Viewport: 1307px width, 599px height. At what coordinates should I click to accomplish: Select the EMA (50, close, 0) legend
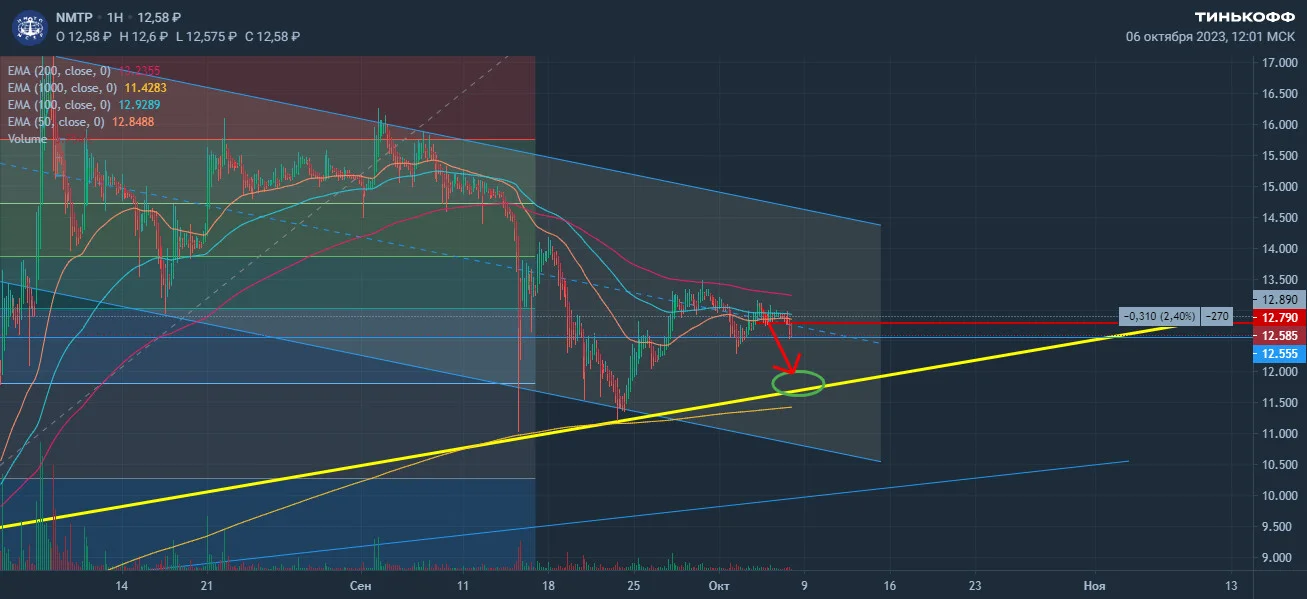[56, 122]
